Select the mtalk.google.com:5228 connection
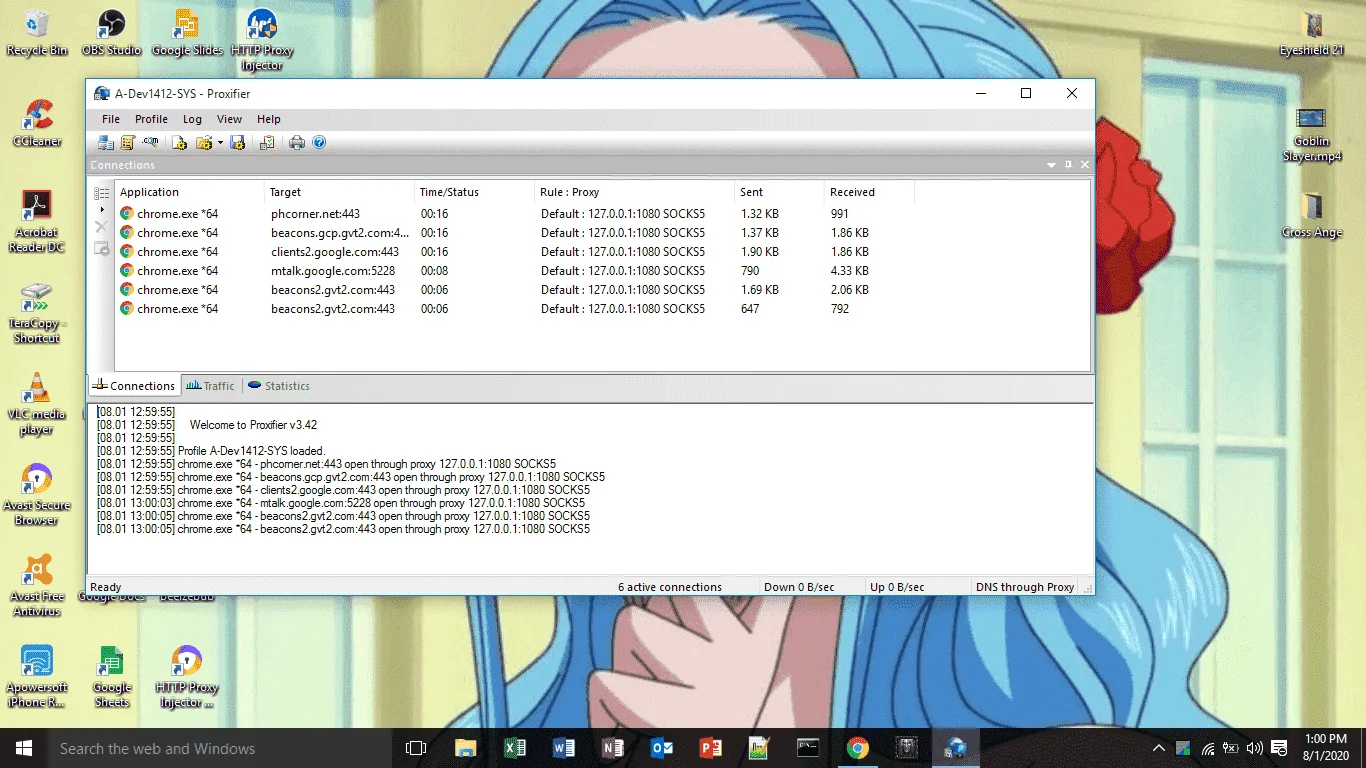 (x=602, y=271)
